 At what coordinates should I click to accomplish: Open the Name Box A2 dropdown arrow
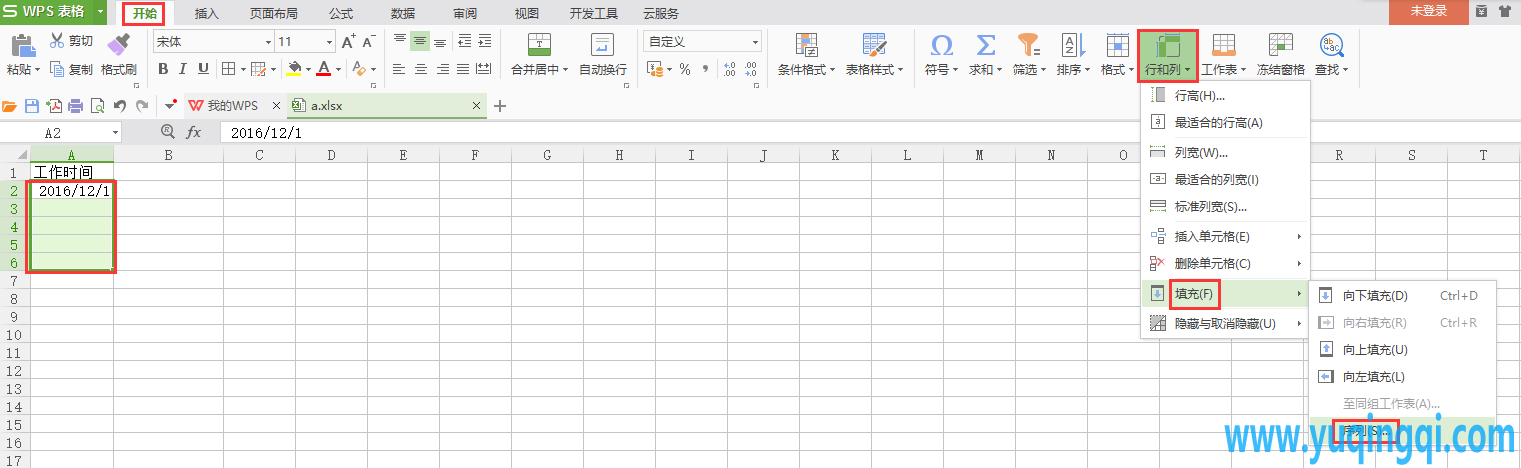tap(115, 132)
